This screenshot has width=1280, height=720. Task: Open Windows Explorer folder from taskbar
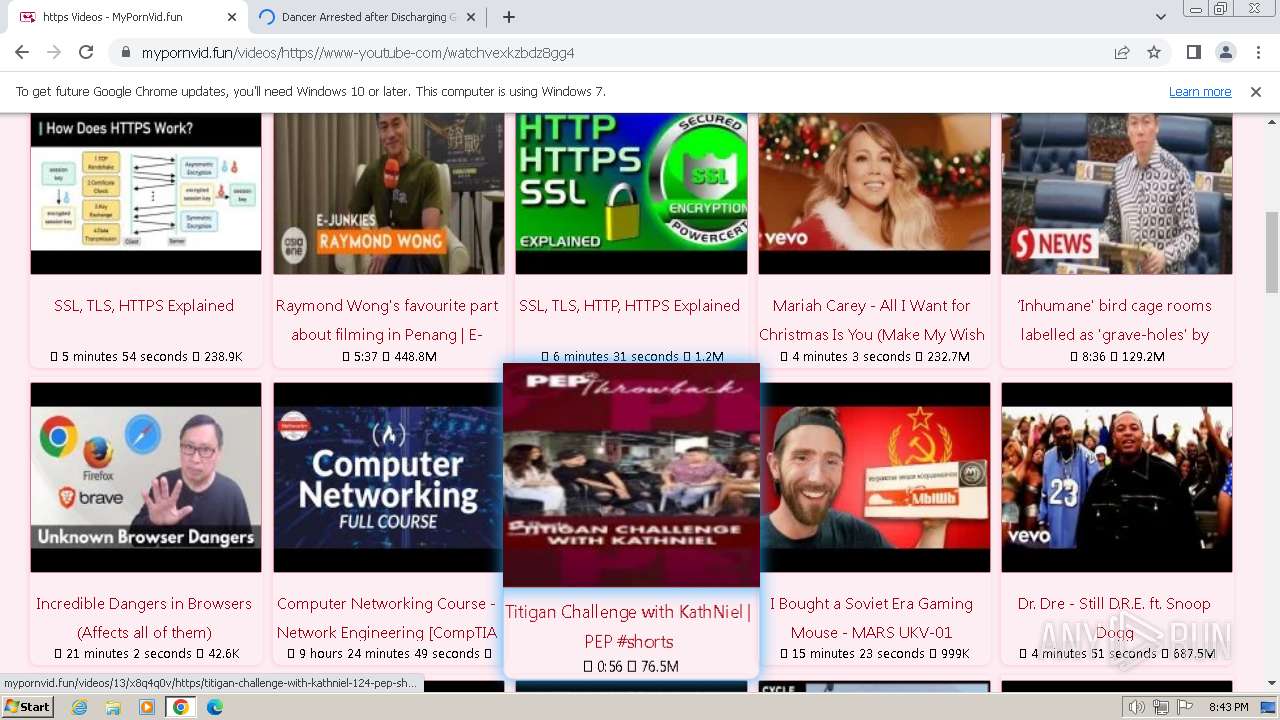coord(113,707)
